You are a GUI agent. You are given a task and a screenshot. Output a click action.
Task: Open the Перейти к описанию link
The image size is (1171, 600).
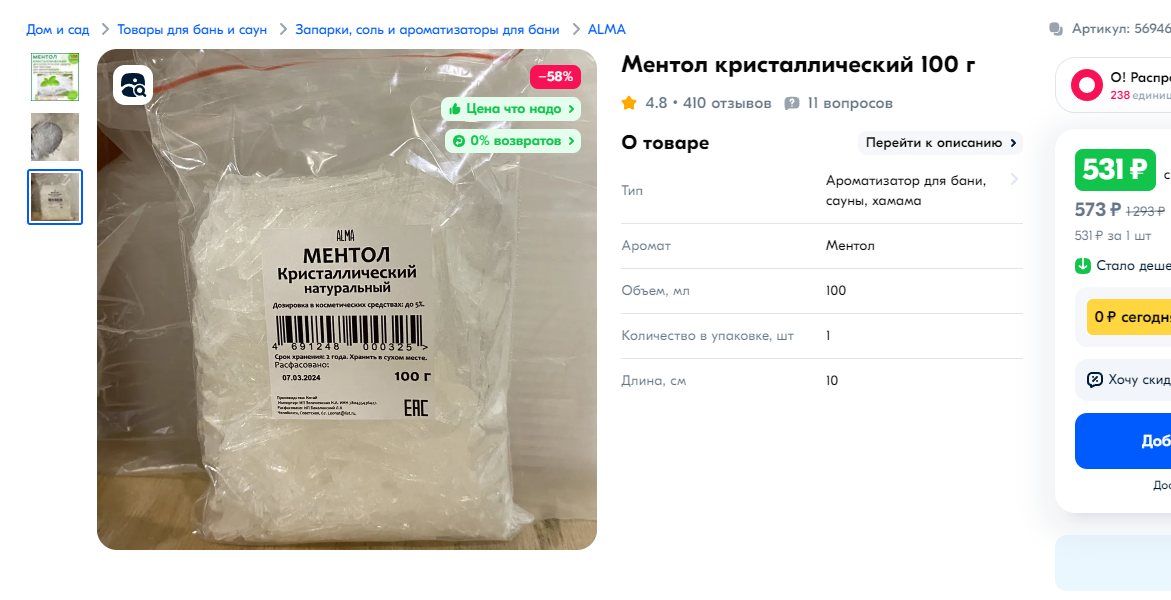(x=940, y=143)
